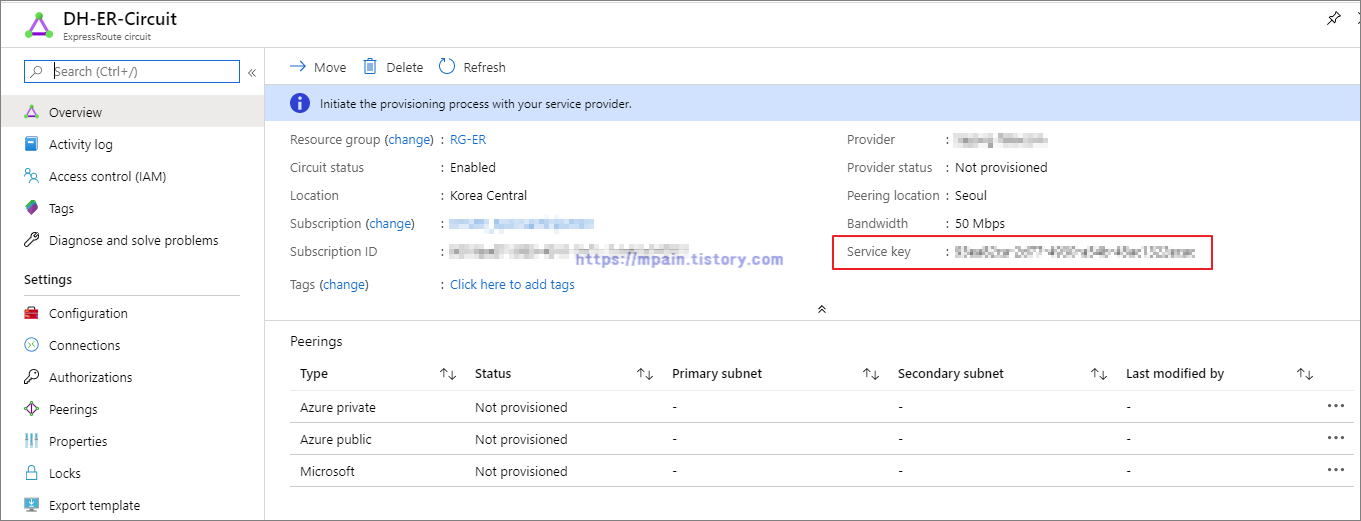This screenshot has width=1361, height=521.
Task: Click the Connections icon
Action: tap(31, 345)
